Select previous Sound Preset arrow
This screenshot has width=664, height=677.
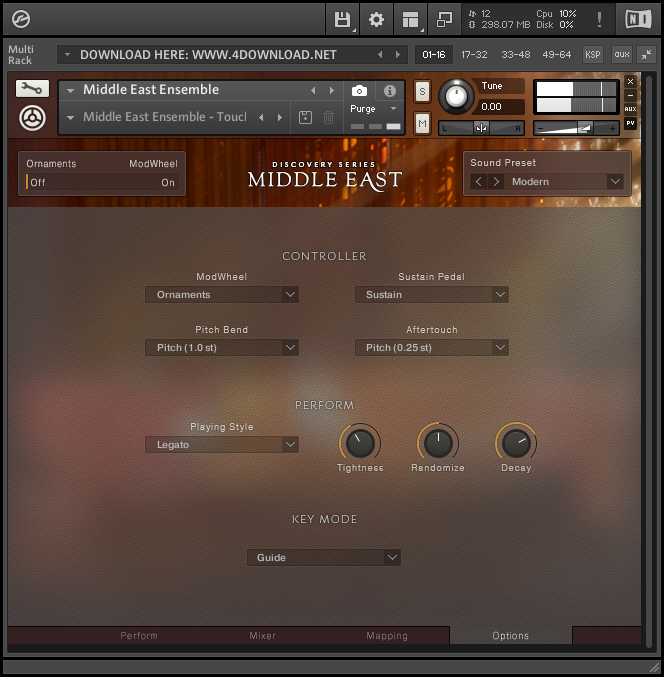point(479,182)
